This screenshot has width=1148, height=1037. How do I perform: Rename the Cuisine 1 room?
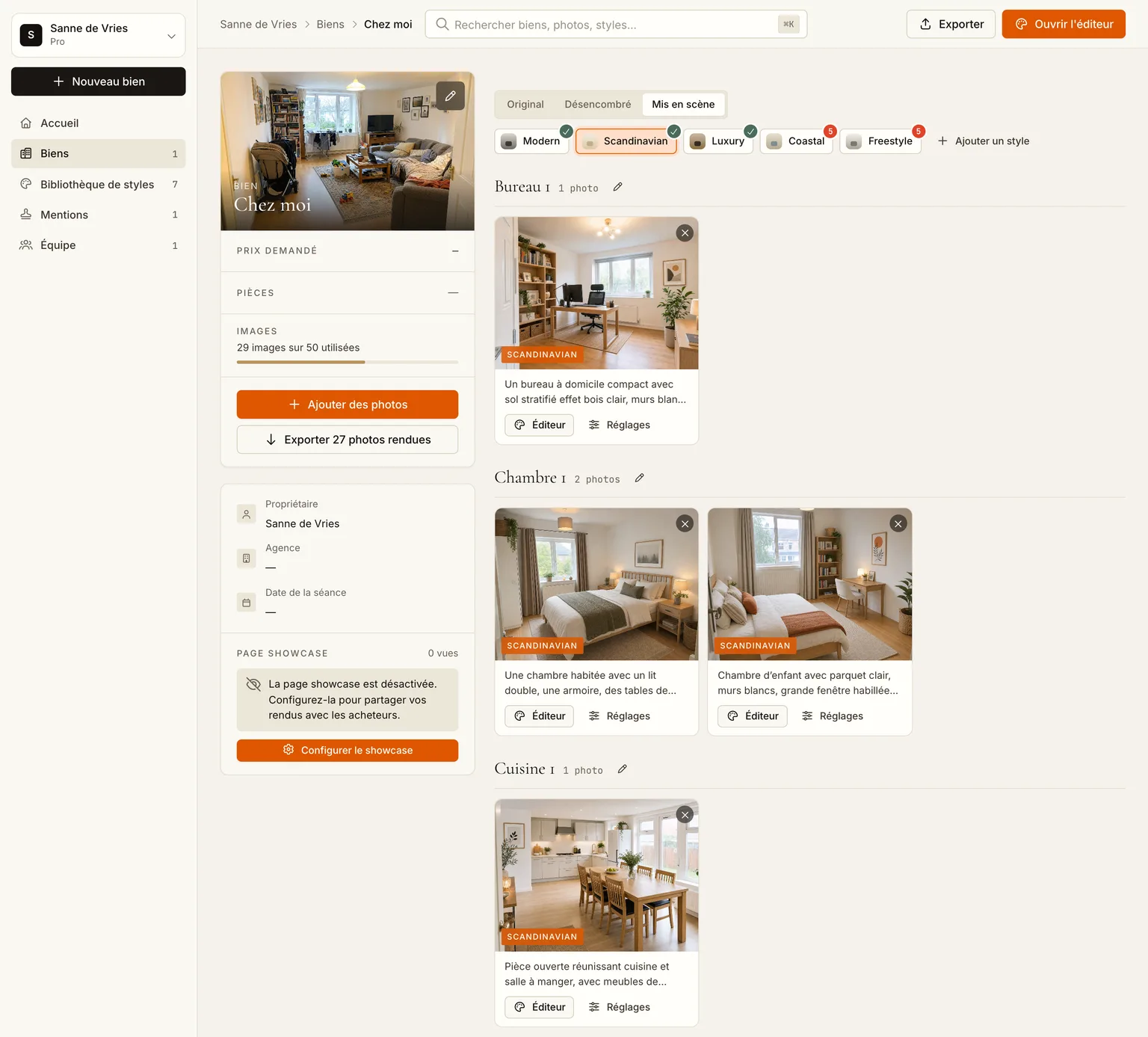coord(622,769)
